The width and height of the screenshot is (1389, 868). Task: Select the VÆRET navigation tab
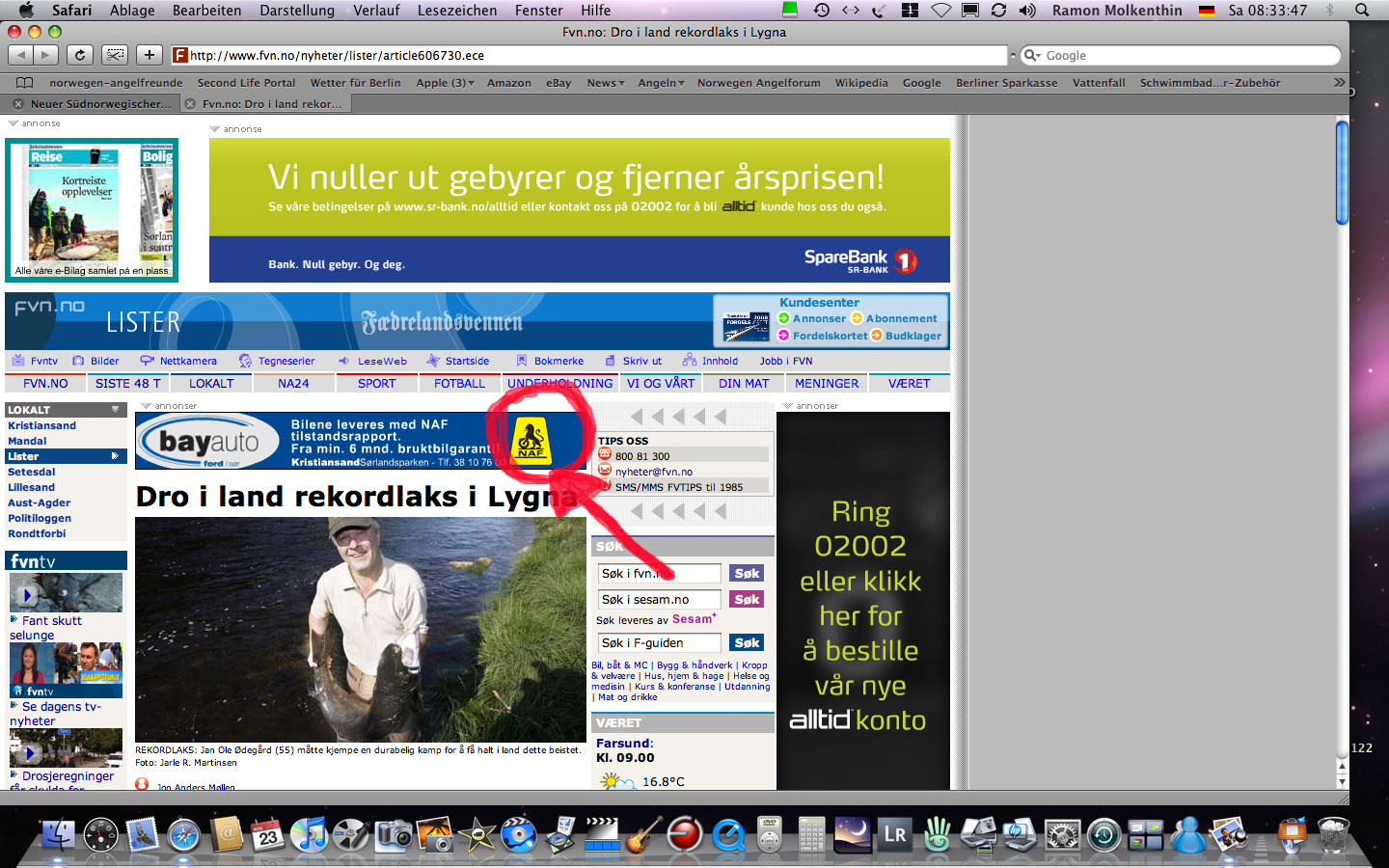click(909, 384)
